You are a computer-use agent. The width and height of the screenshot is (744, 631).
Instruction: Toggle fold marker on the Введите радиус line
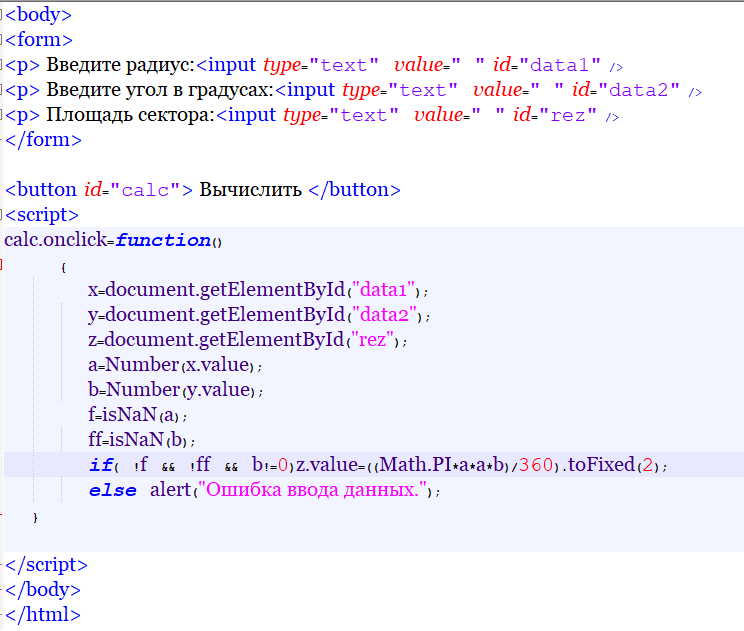pos(3,66)
